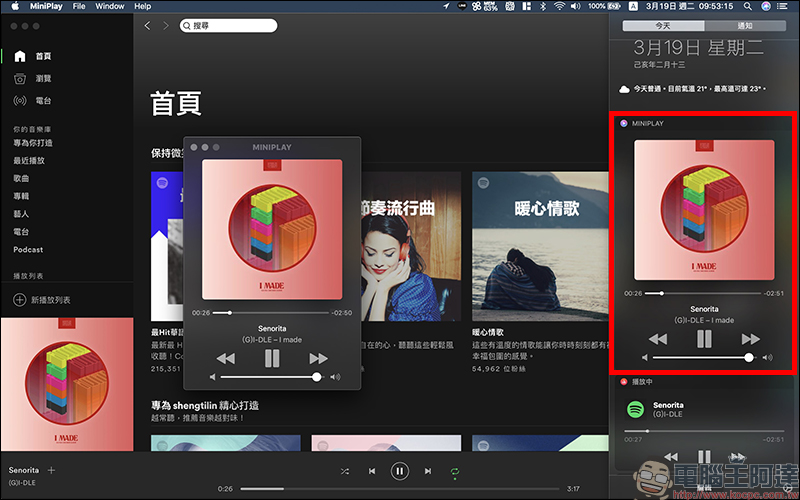Switch to 今天 tab in Notification Center
Screen dimensions: 800x500
click(663, 26)
